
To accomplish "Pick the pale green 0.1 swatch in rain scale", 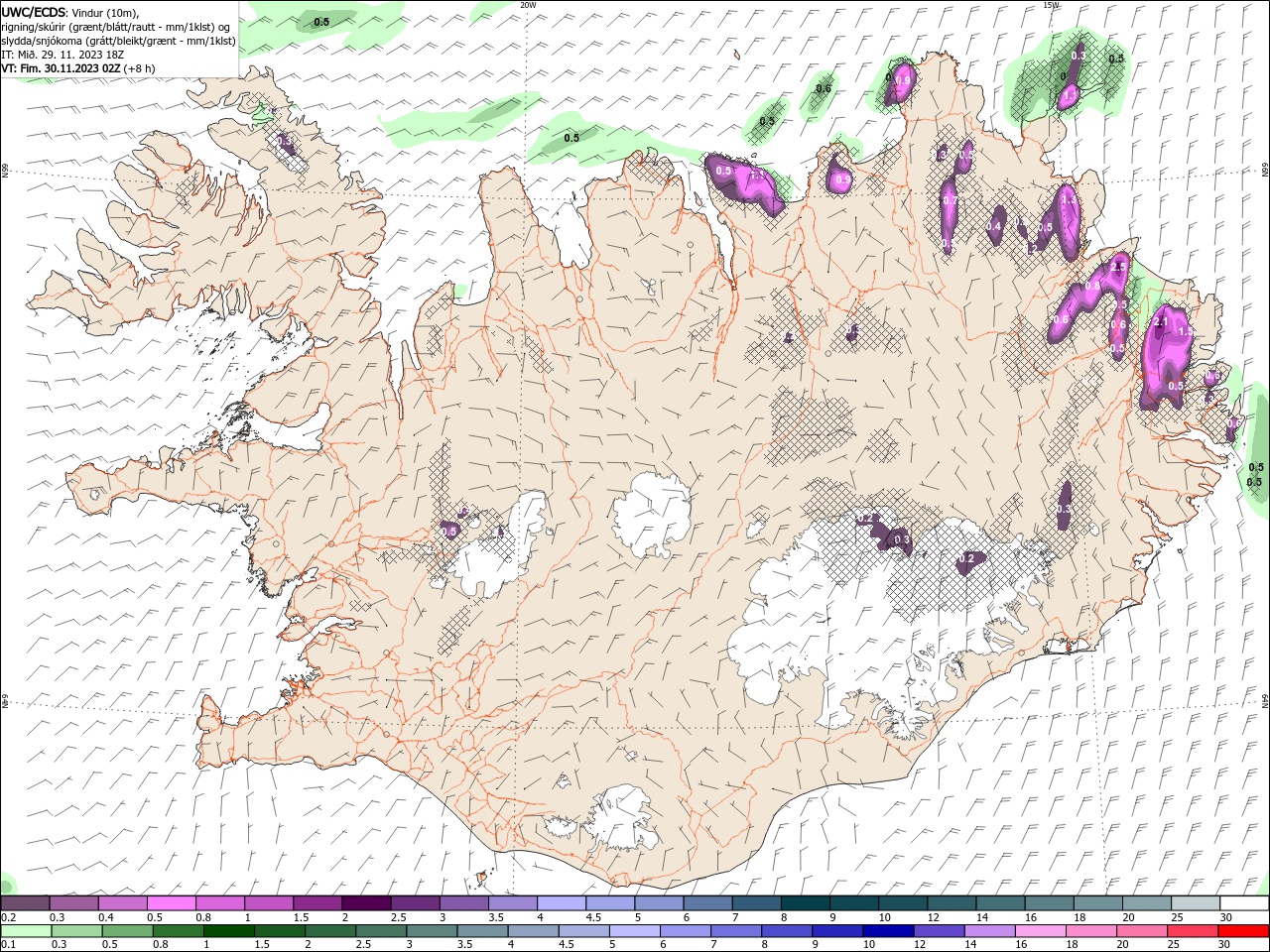I will point(27,931).
